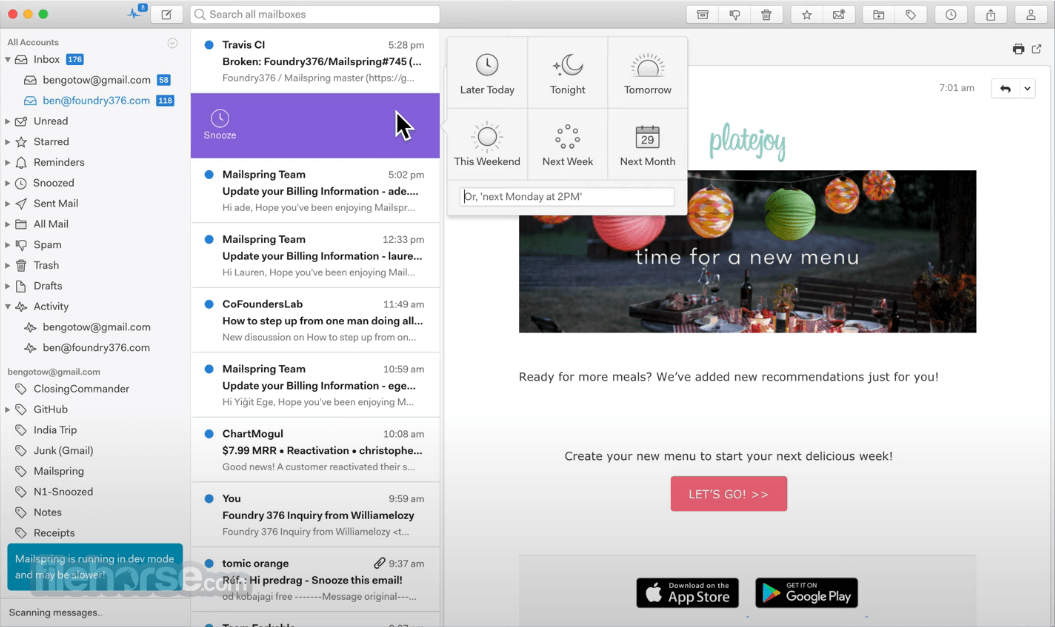This screenshot has height=627, width=1055.
Task: Open reply options dropdown arrow
Action: pos(1027,88)
